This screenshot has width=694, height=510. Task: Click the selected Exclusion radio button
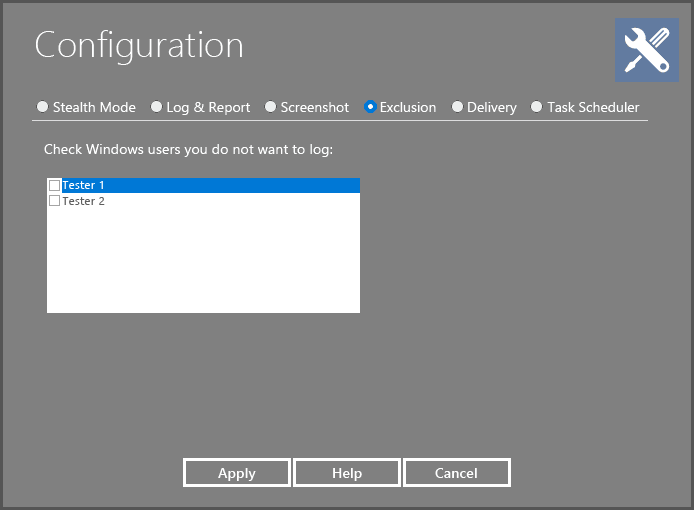[x=371, y=107]
